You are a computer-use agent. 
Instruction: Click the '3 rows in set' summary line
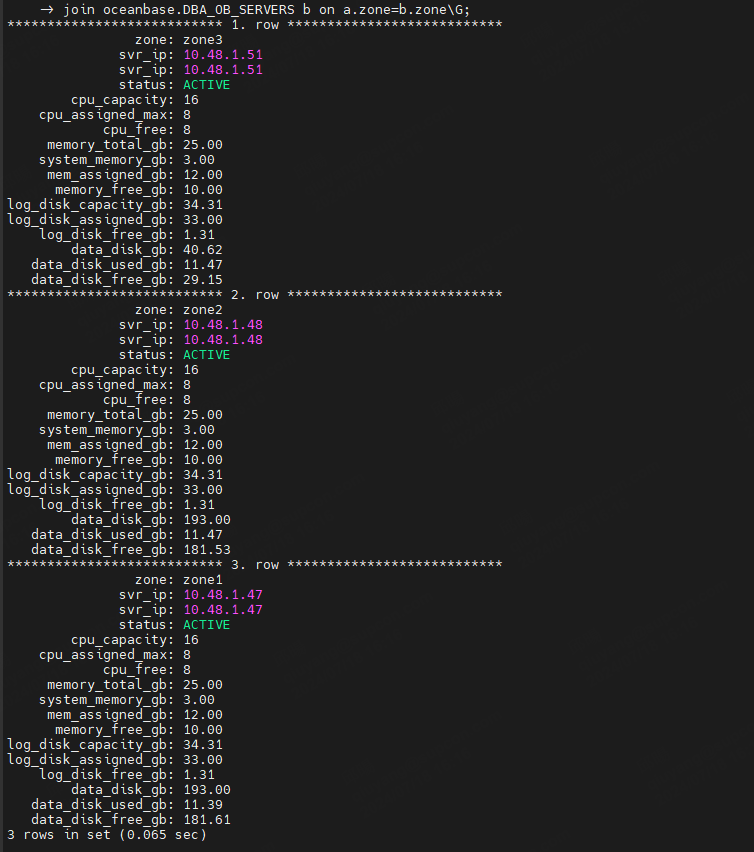107,835
